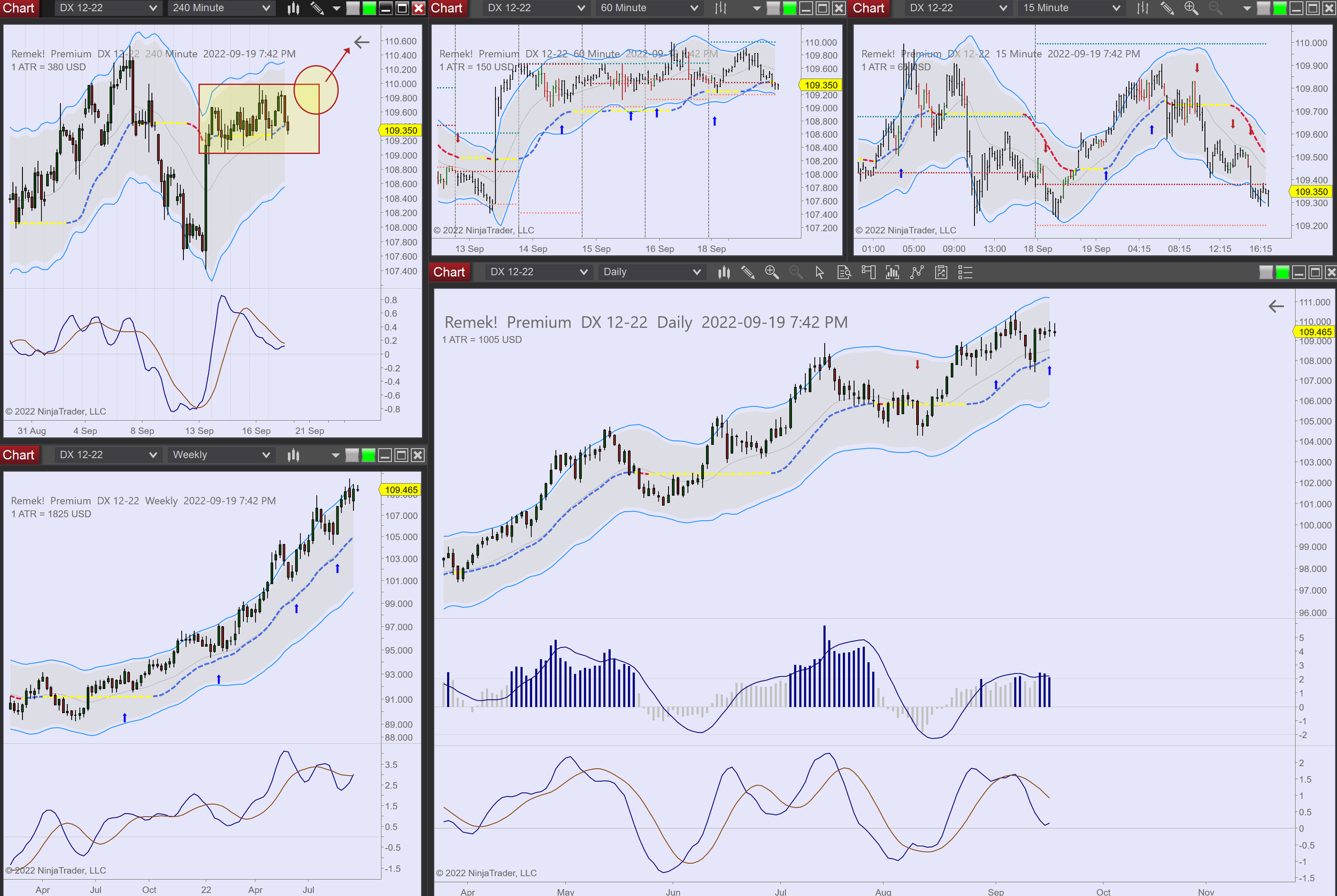Expand the 240 Minute interval dropdown
Screen dimensions: 1337x896
(x=266, y=8)
